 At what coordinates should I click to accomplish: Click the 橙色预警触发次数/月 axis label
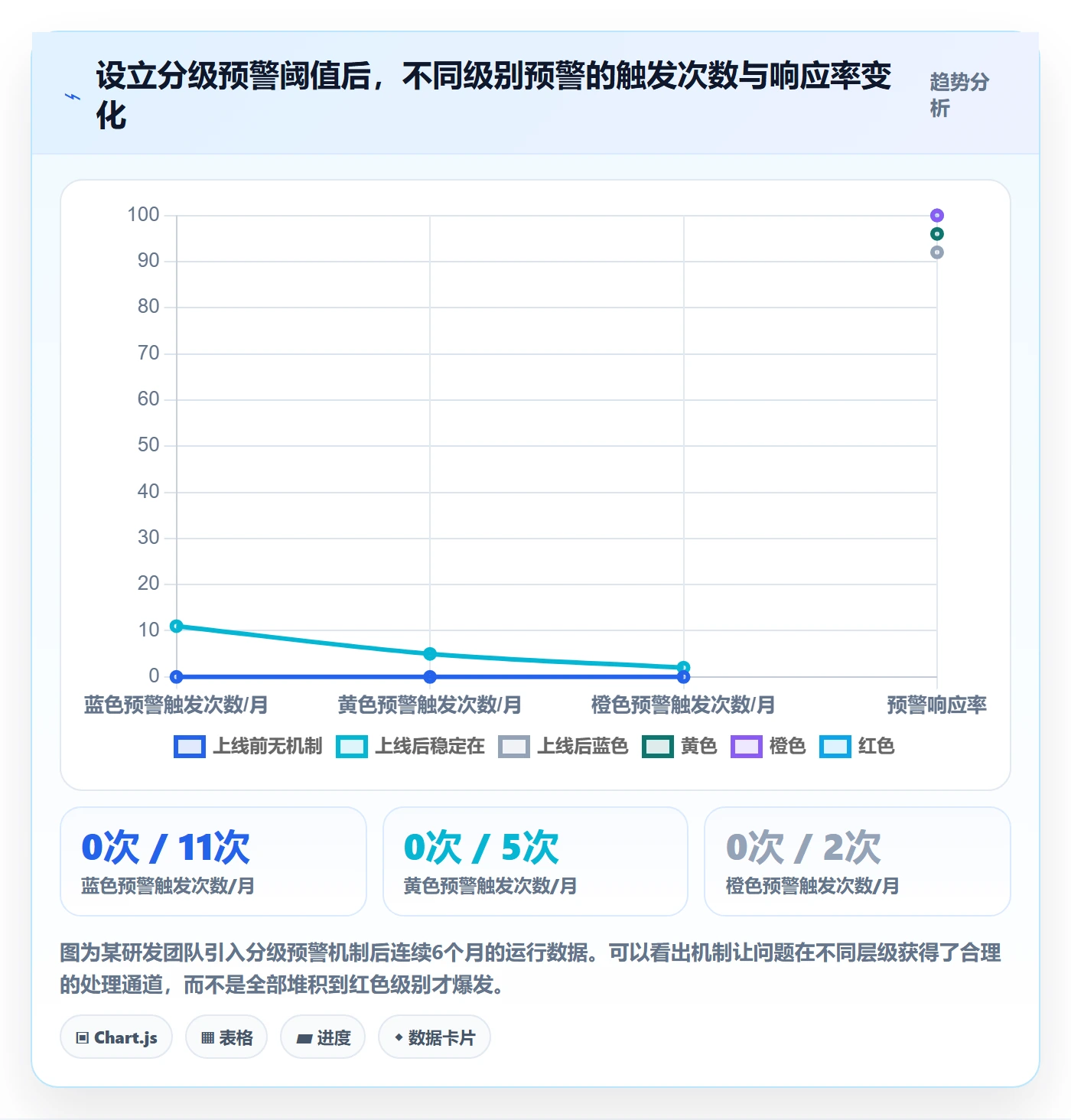click(683, 705)
